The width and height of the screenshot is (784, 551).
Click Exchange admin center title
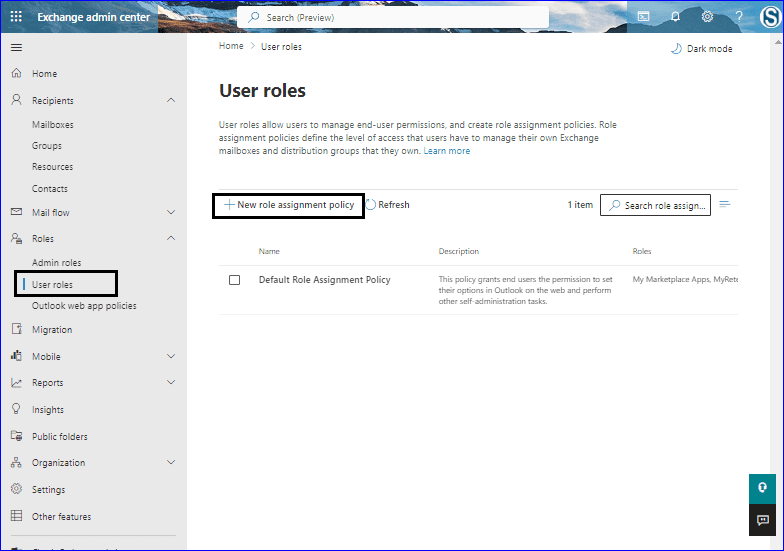tap(94, 17)
